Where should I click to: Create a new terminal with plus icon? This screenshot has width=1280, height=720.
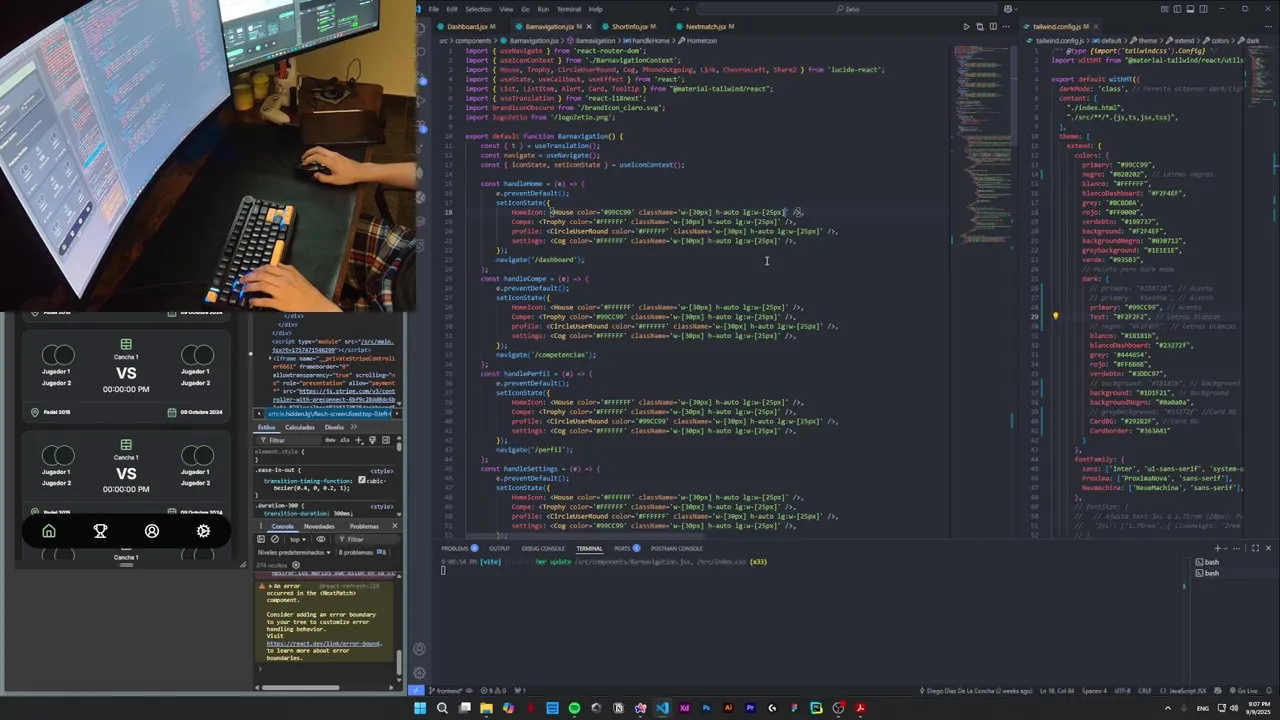(1217, 548)
